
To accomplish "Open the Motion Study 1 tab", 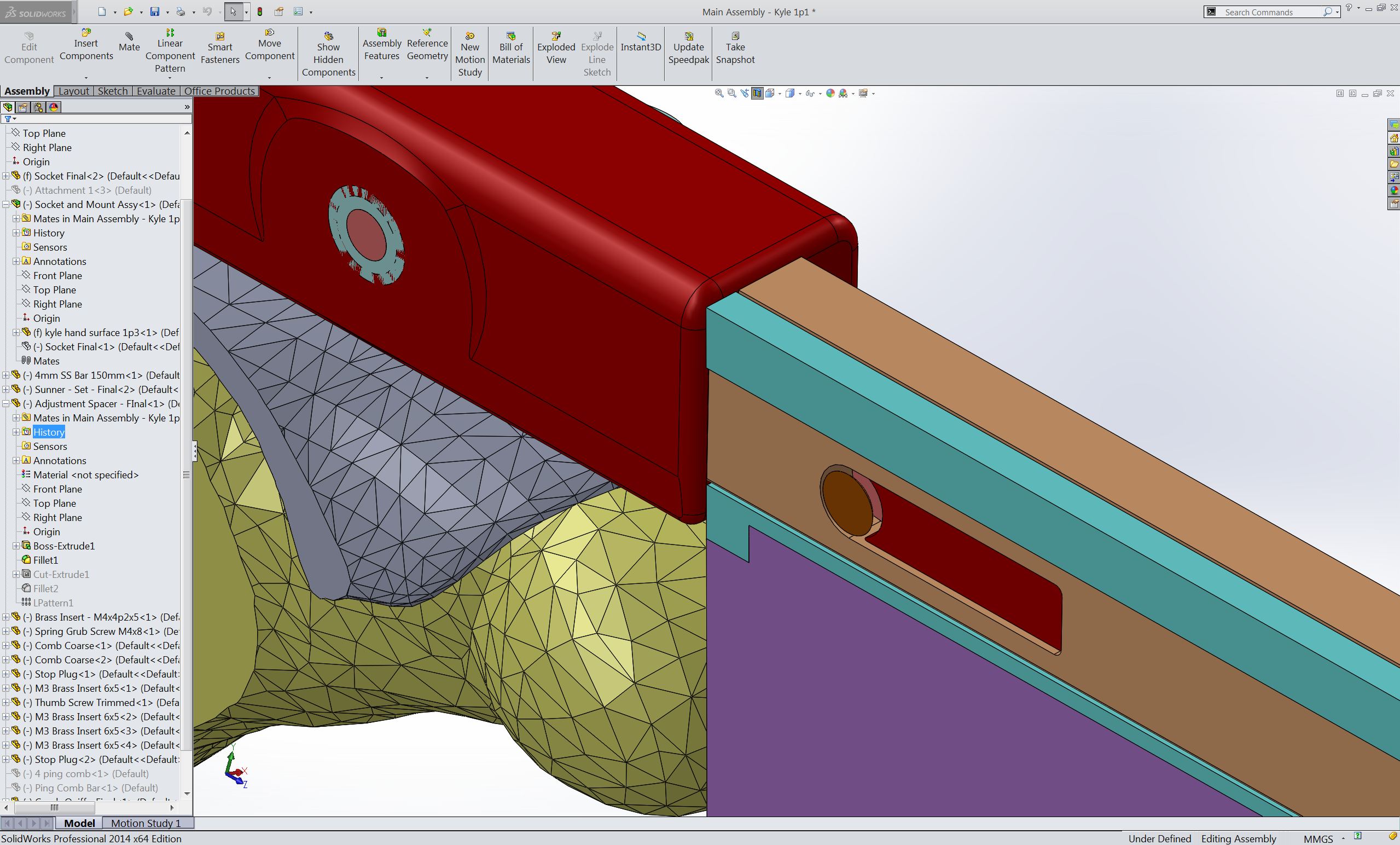I will 146,823.
